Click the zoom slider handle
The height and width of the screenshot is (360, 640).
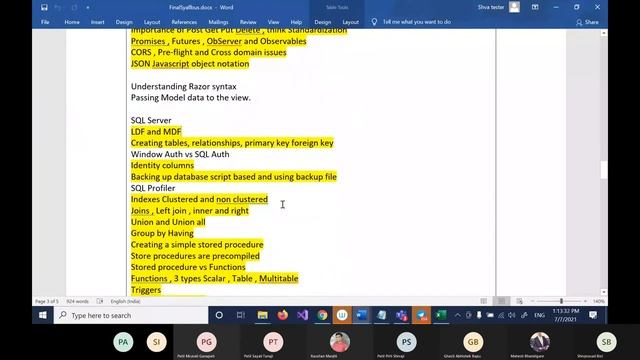[x=561, y=301]
